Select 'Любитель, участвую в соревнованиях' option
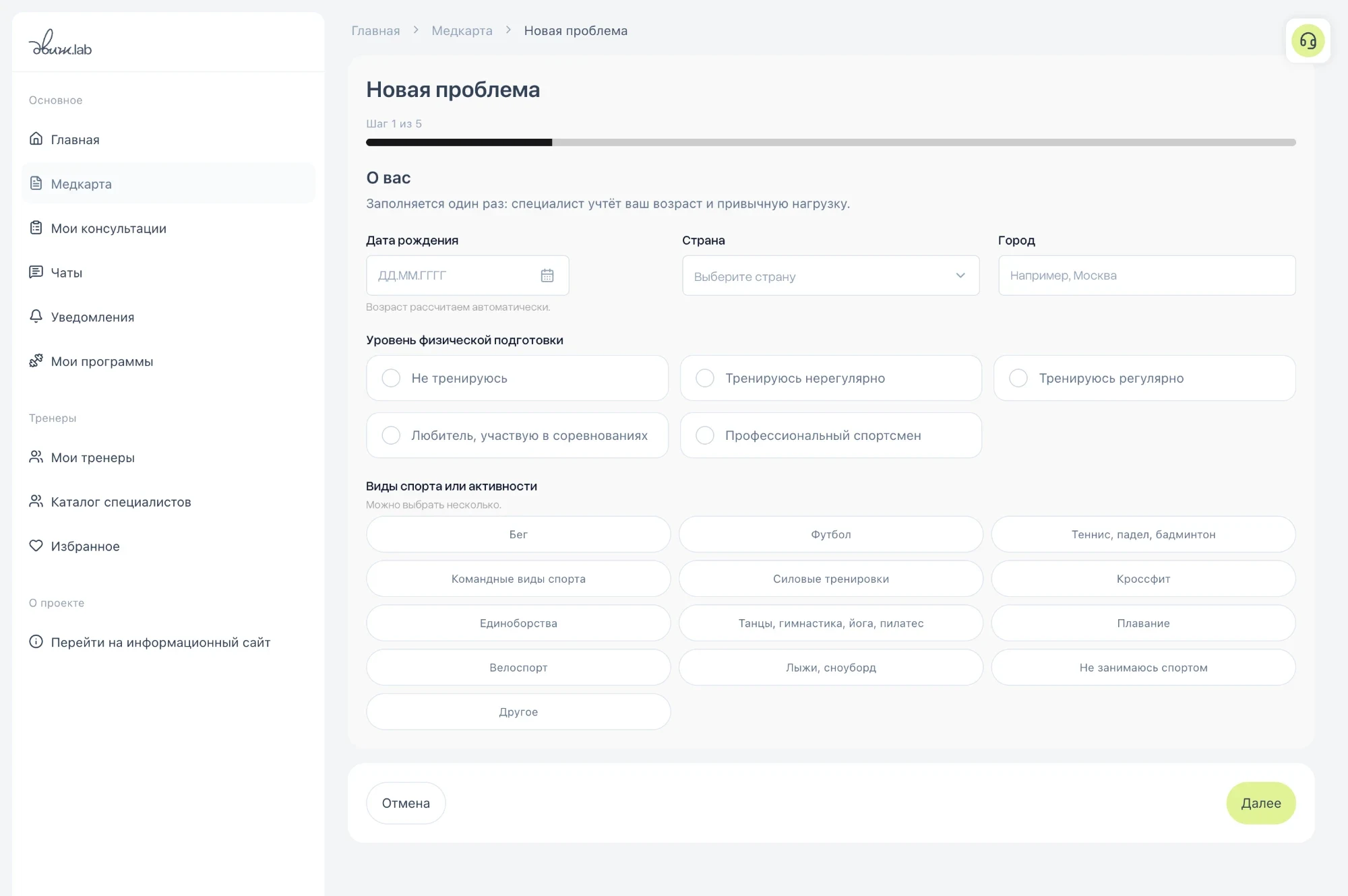The height and width of the screenshot is (896, 1348). tap(517, 435)
